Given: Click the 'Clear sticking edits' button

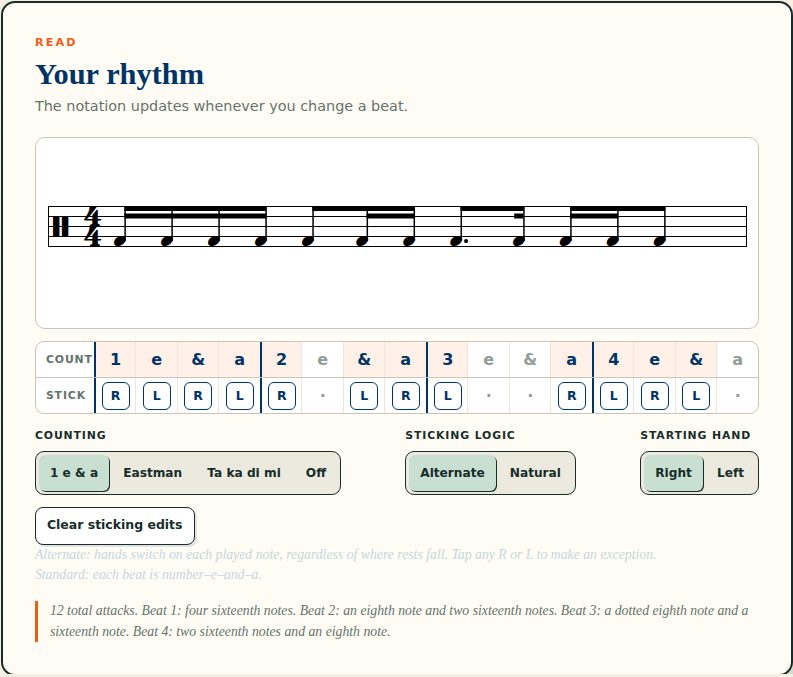Looking at the screenshot, I should [x=115, y=525].
